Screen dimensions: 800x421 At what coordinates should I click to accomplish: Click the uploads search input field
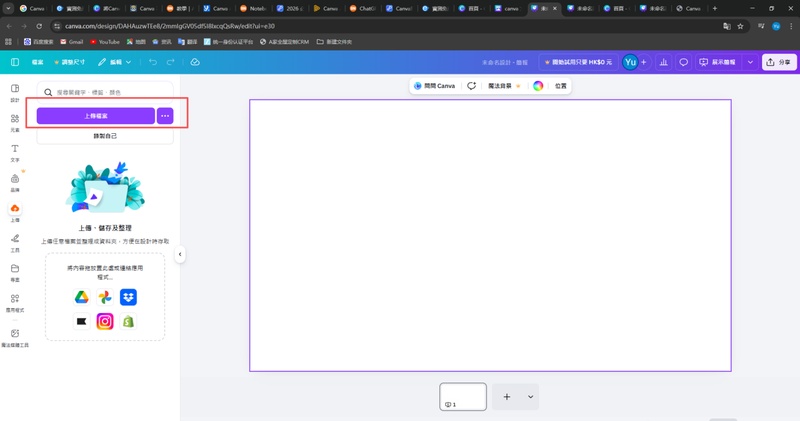coord(105,92)
